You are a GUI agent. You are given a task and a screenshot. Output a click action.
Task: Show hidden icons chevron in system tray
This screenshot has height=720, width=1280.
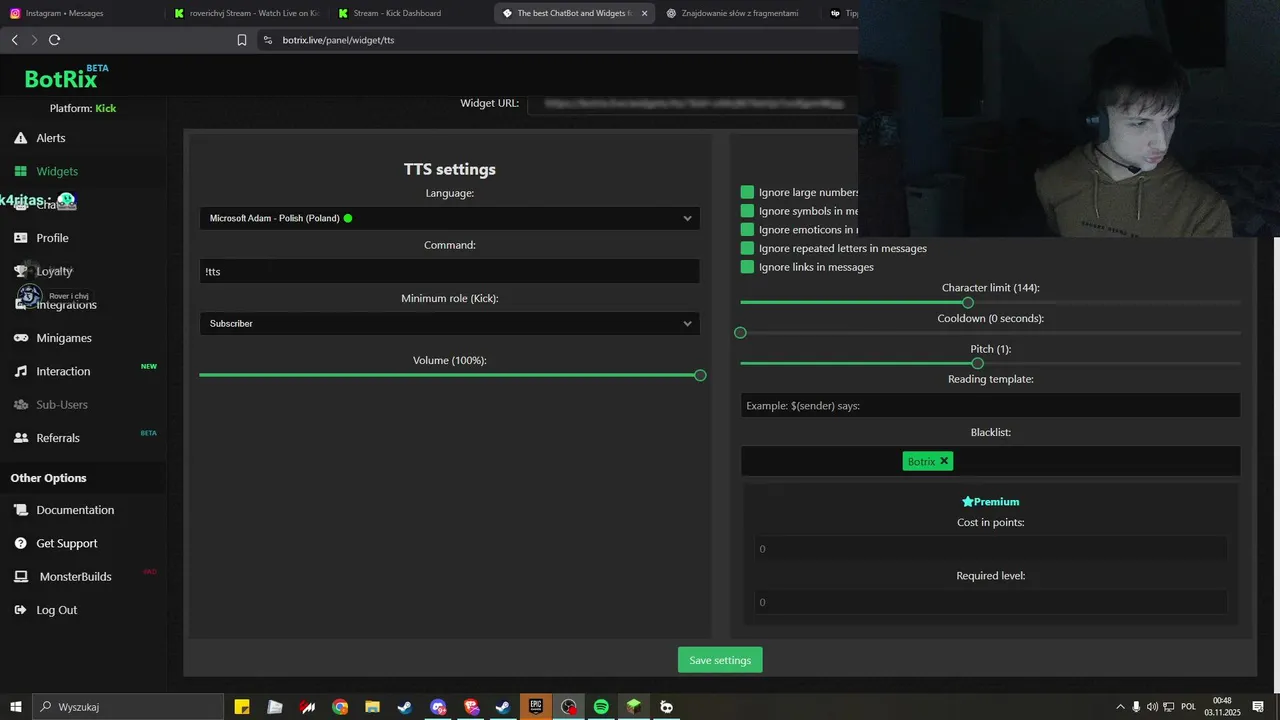[1120, 707]
